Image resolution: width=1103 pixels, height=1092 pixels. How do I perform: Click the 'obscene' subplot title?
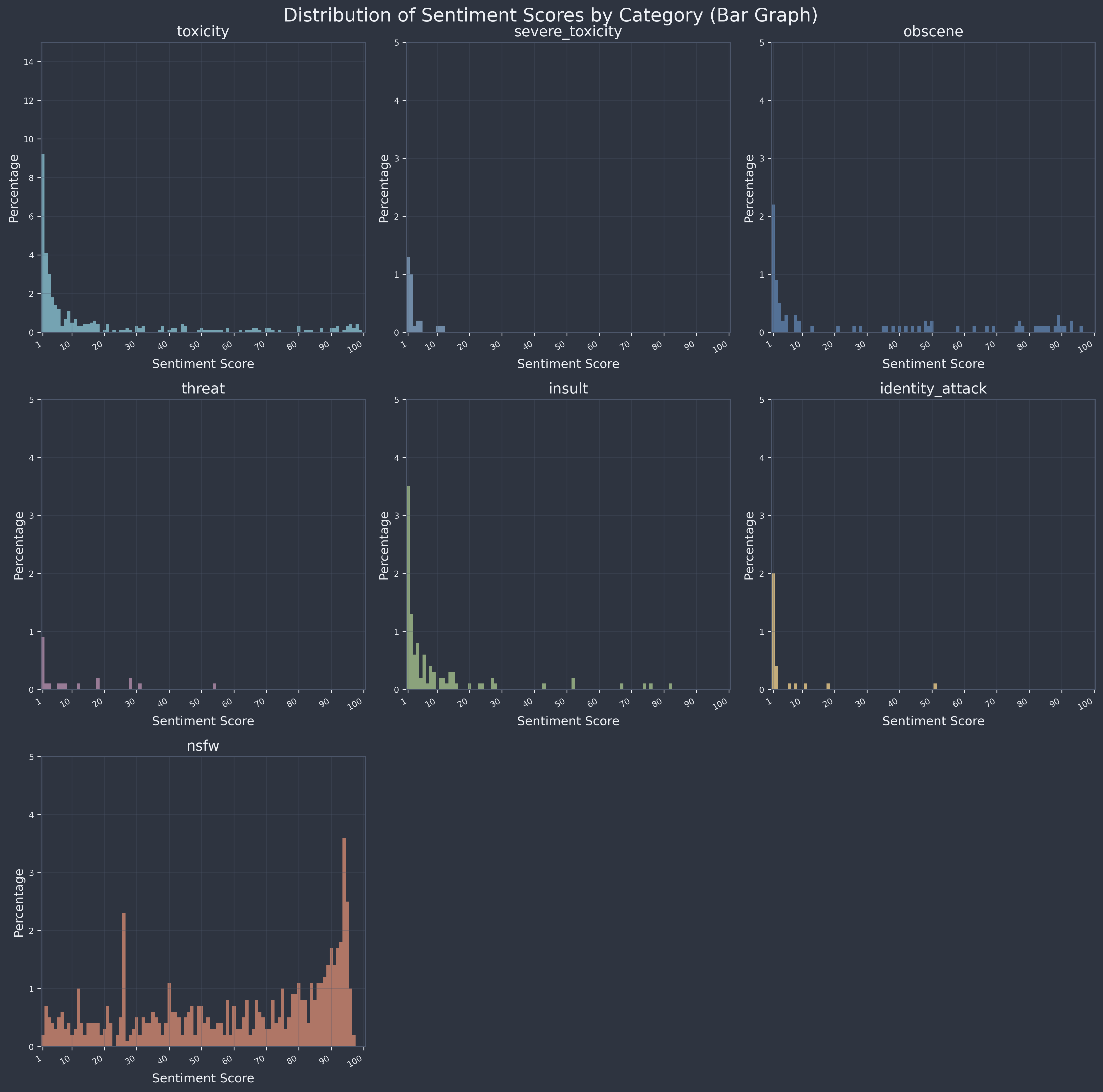click(x=933, y=32)
